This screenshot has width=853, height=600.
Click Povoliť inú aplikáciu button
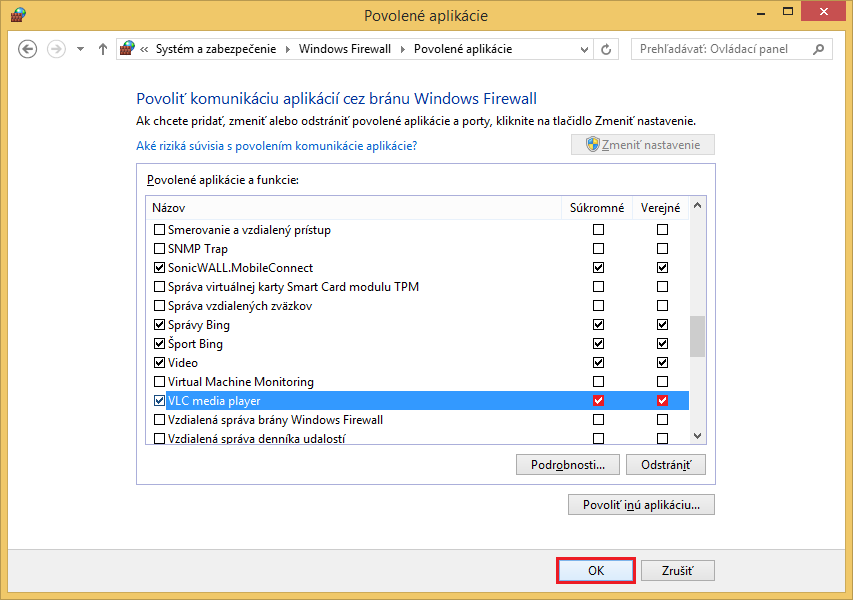point(641,505)
